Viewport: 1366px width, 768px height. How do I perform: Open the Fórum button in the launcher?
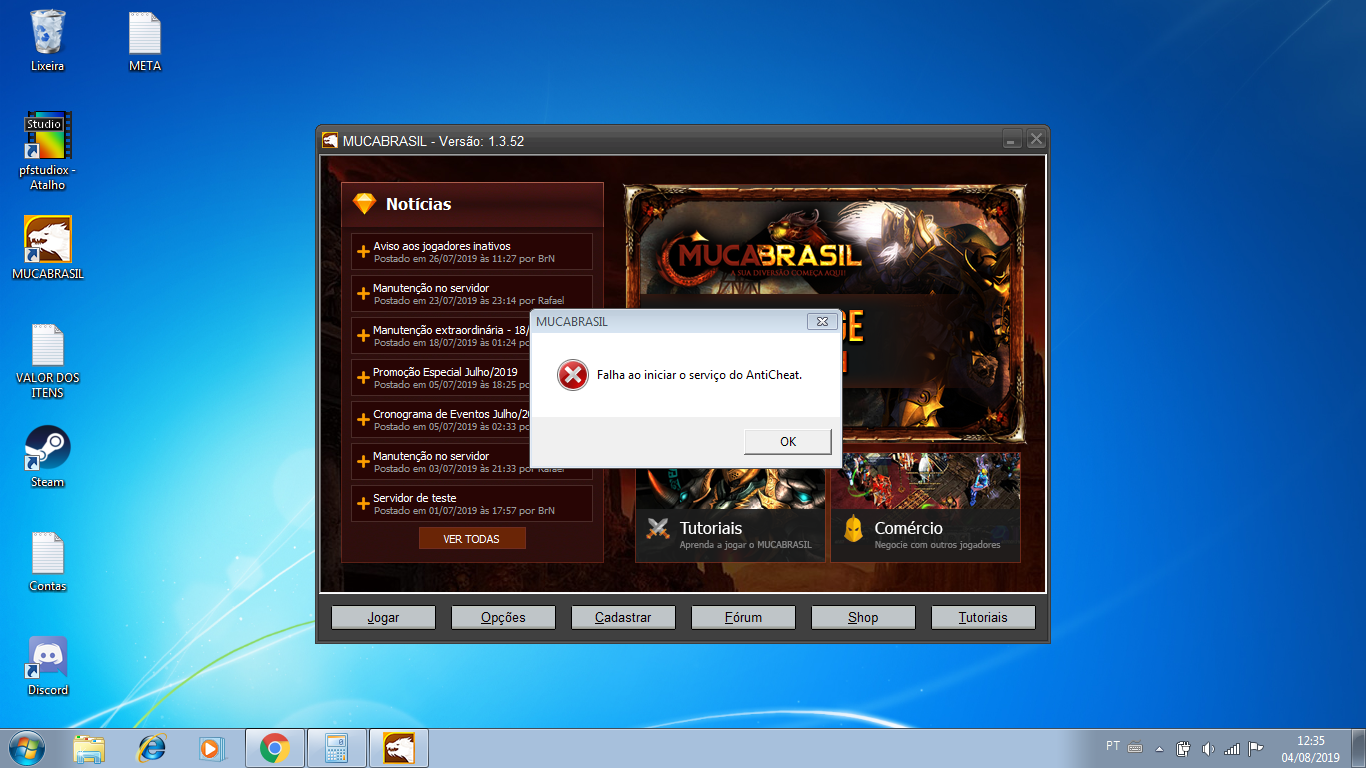coord(743,617)
